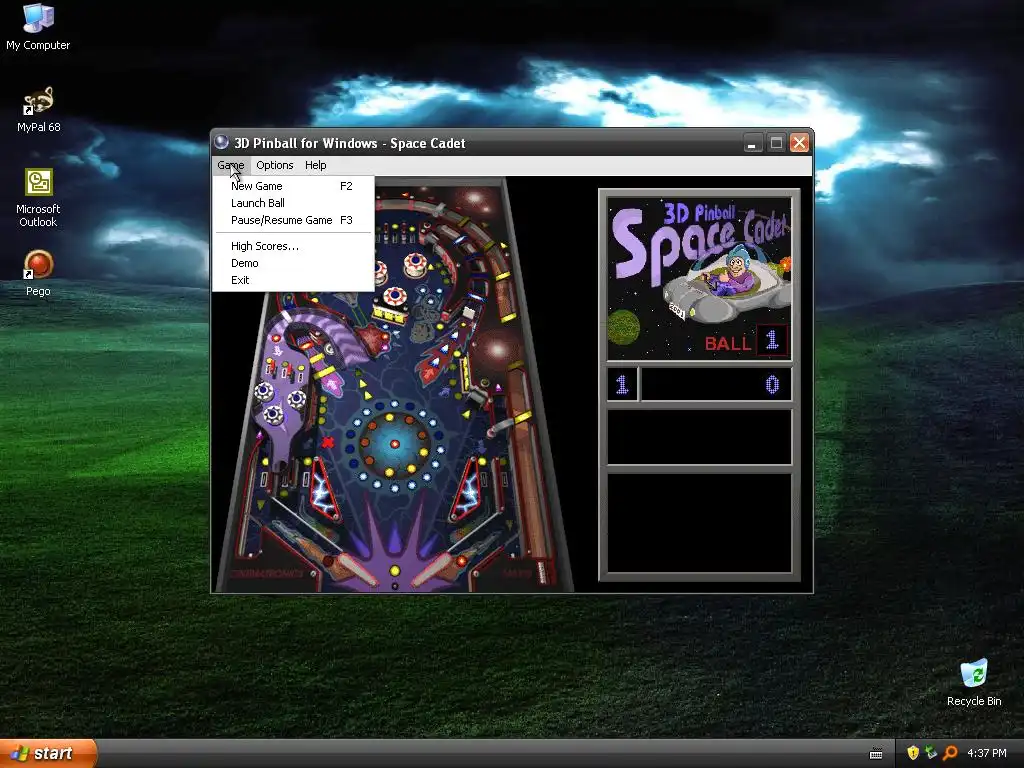
Task: Open the Help menu
Action: (315, 165)
